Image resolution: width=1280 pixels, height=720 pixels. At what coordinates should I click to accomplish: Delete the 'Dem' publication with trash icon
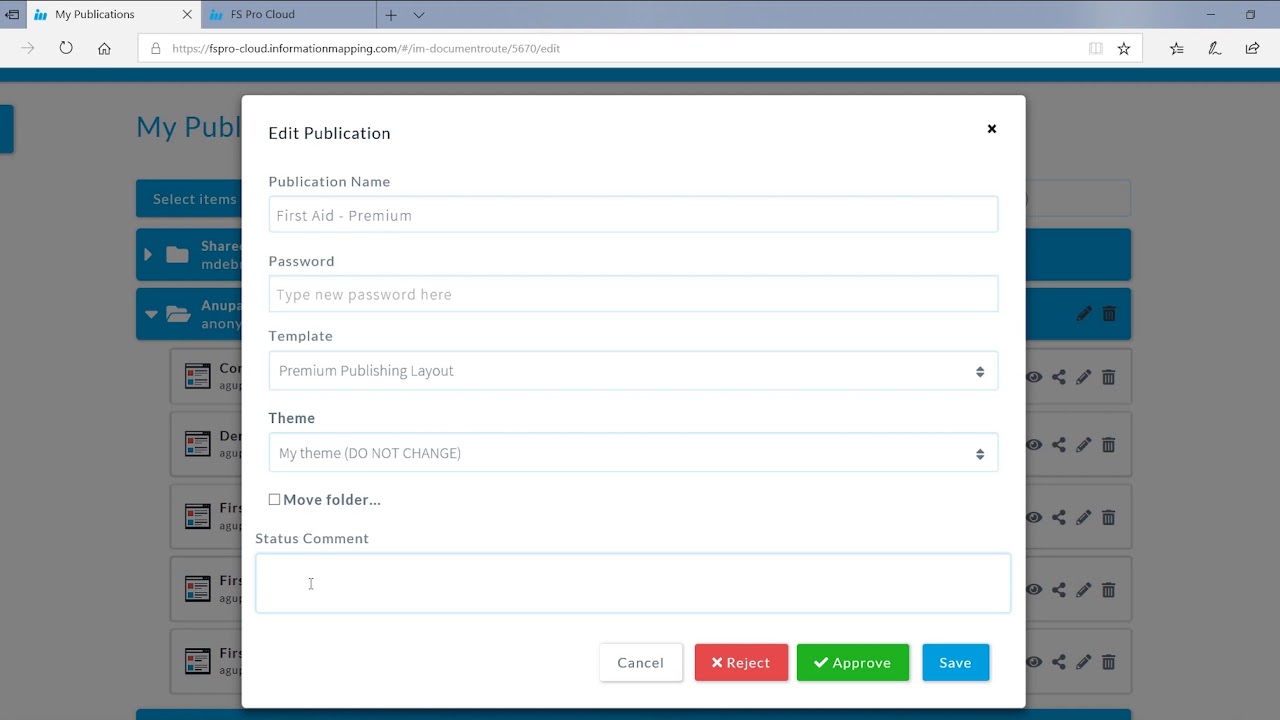click(1108, 445)
